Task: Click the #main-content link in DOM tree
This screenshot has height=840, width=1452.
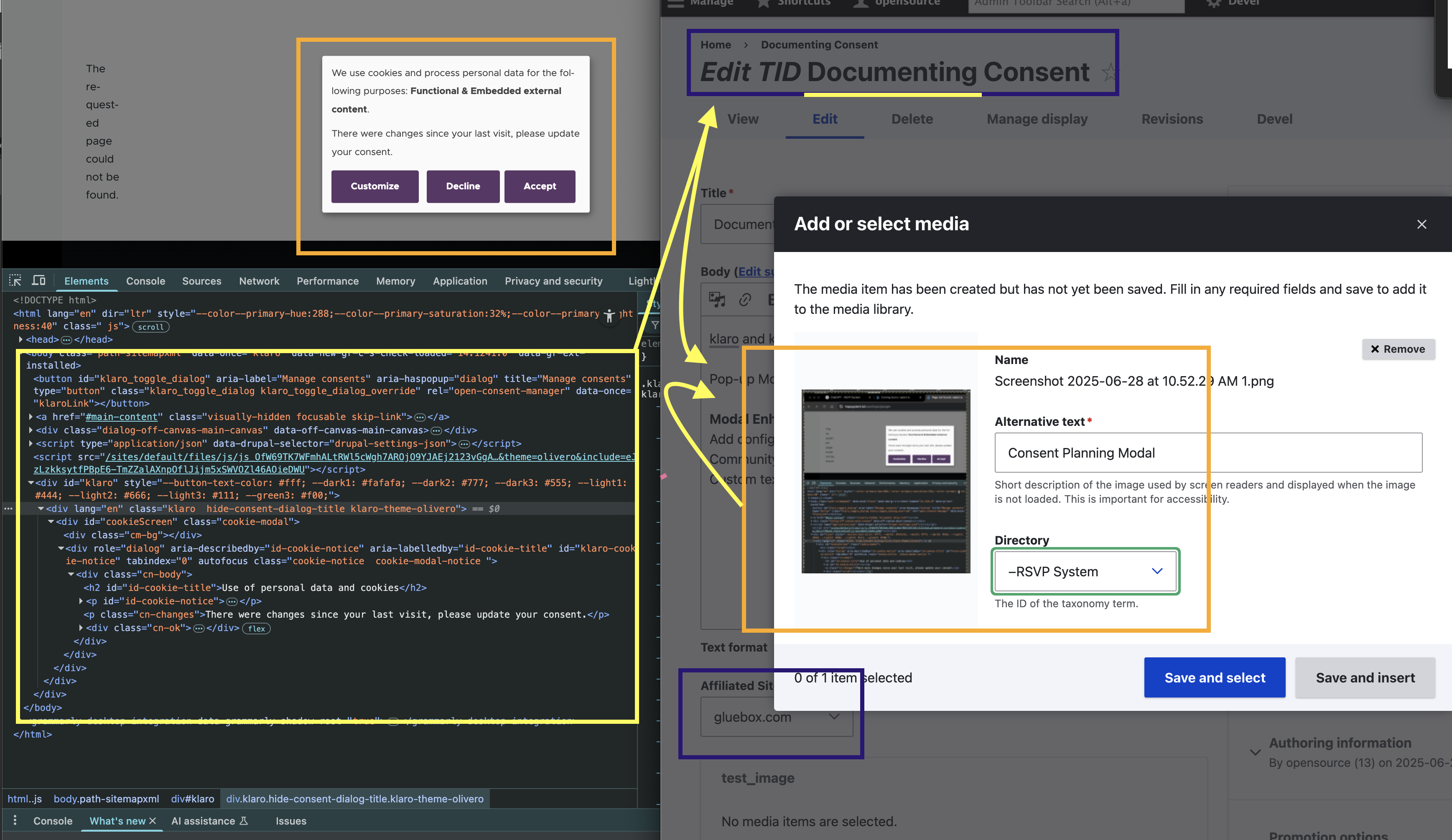Action: click(x=122, y=417)
